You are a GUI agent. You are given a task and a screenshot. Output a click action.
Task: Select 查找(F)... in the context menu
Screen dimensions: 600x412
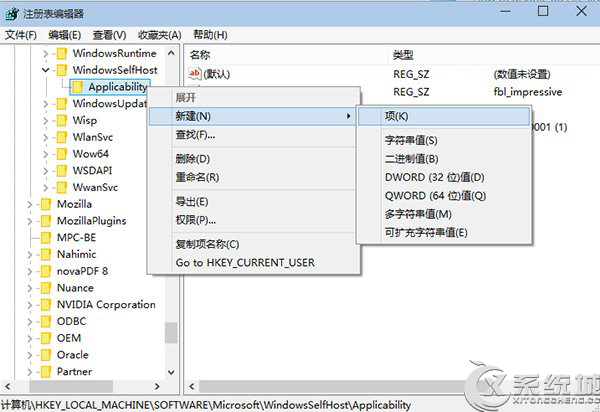pyautogui.click(x=254, y=135)
